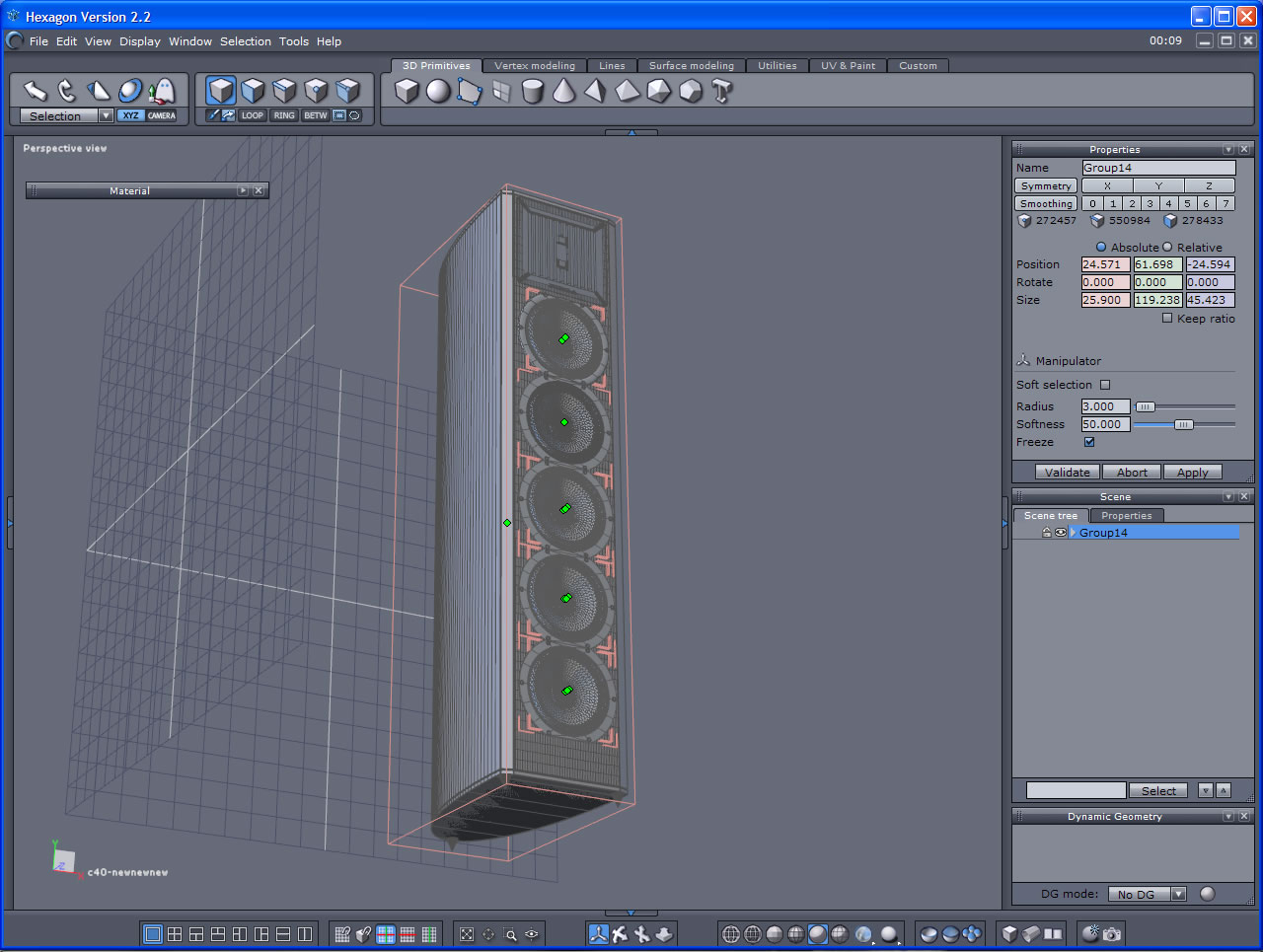The height and width of the screenshot is (952, 1263).
Task: Click the camera snapshot icon in bottom bar
Action: click(1112, 933)
